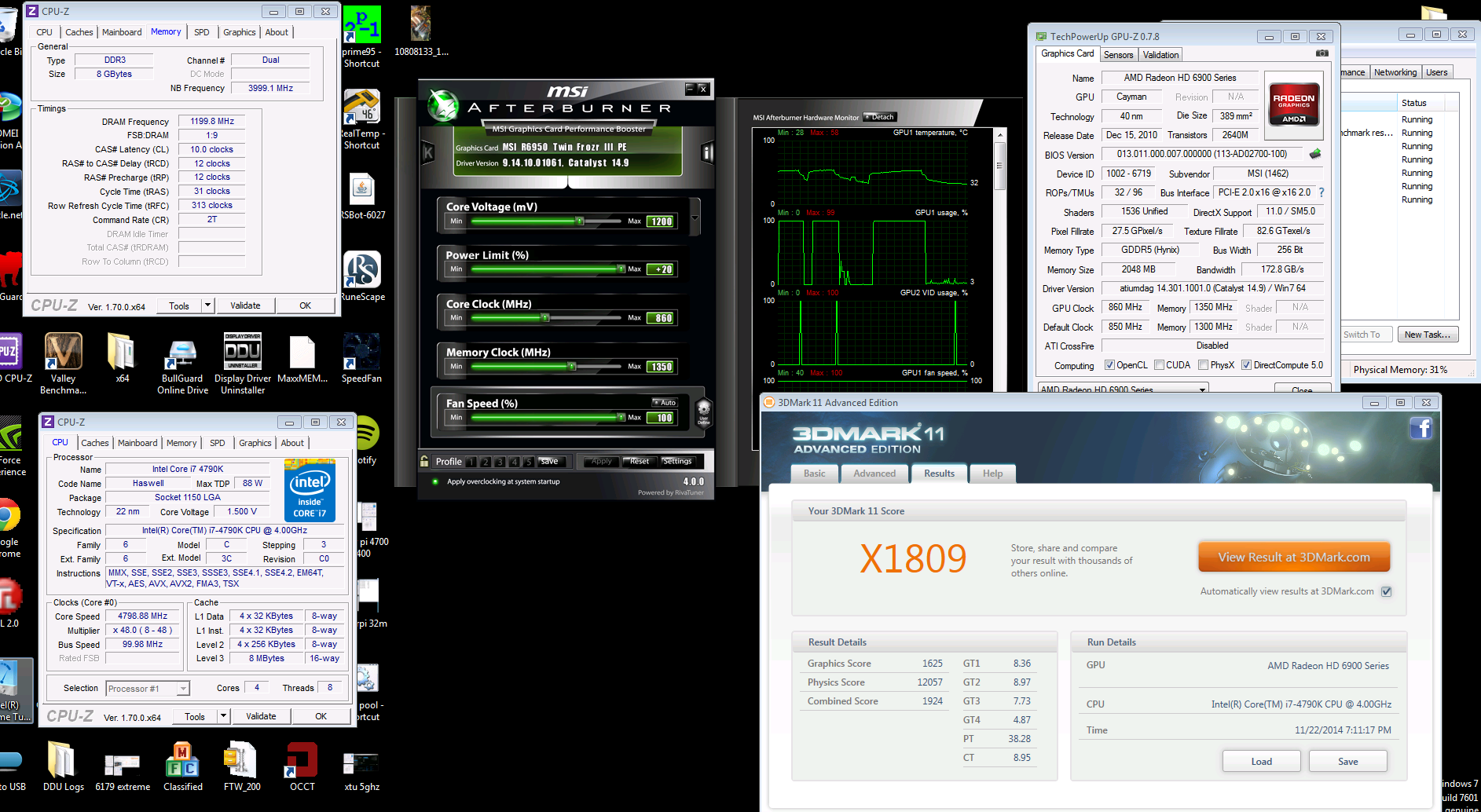The width and height of the screenshot is (1481, 812).
Task: Switch to Sensors tab in GPU-Z
Action: [x=1118, y=55]
